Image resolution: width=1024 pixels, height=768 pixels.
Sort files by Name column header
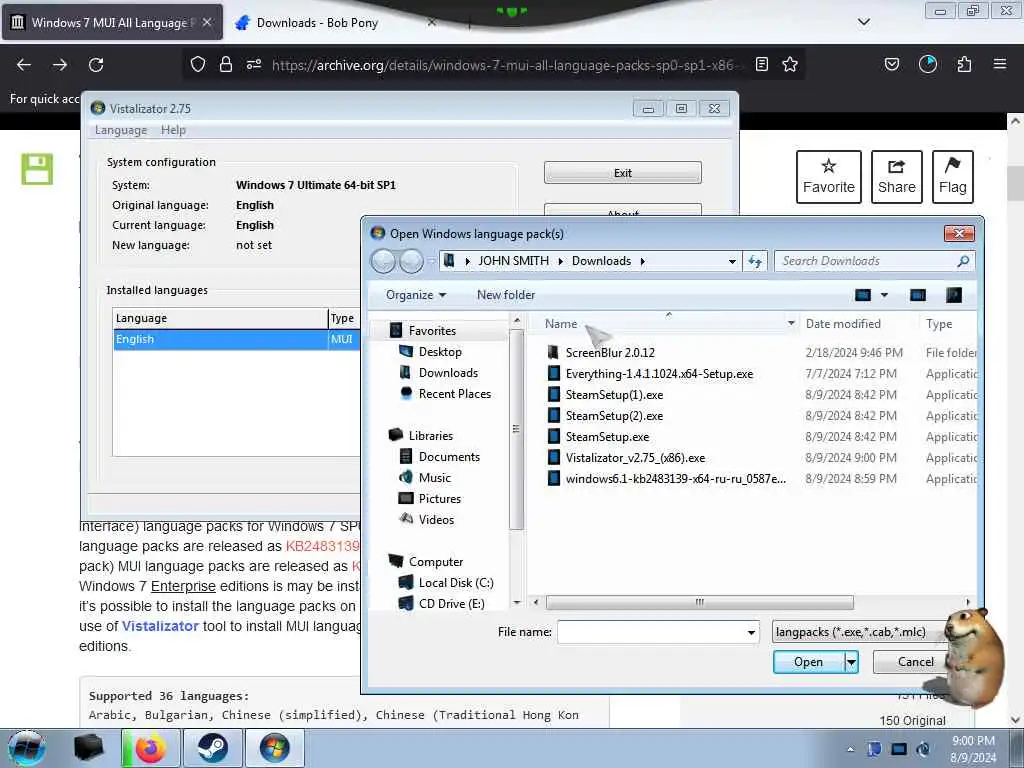pos(561,323)
